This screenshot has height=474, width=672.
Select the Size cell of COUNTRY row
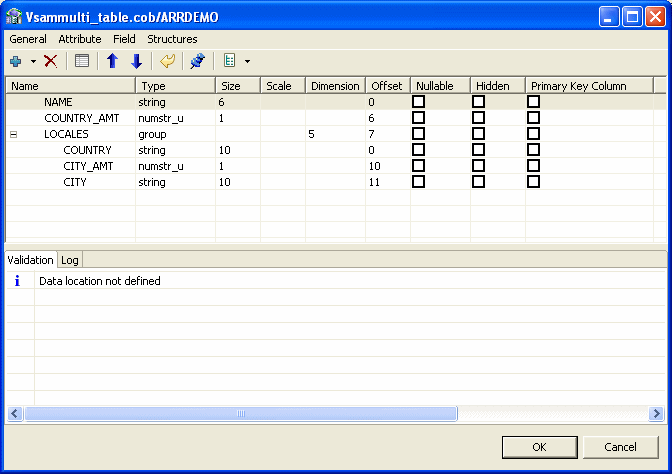237,150
